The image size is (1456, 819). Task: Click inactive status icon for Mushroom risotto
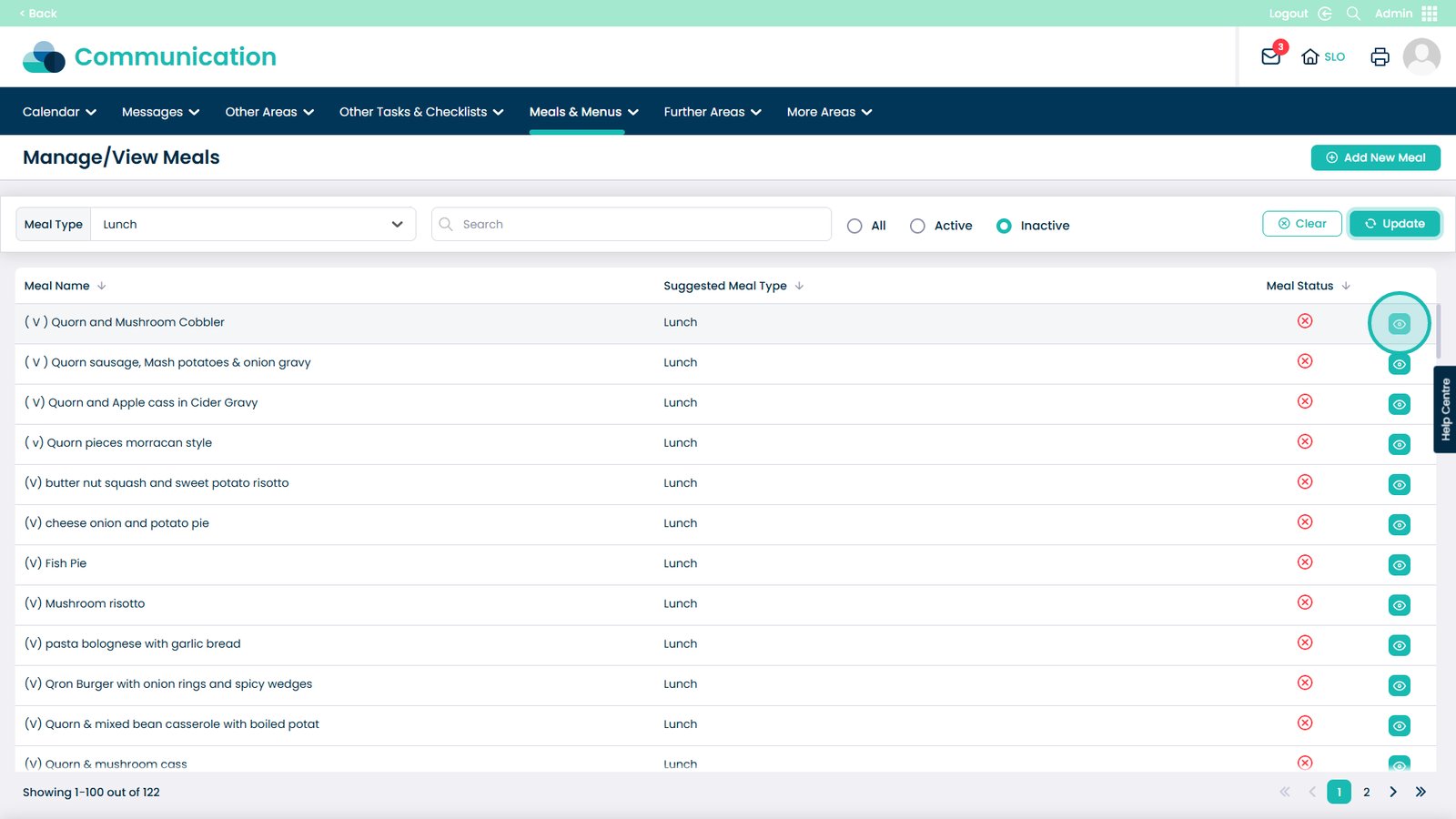point(1305,602)
